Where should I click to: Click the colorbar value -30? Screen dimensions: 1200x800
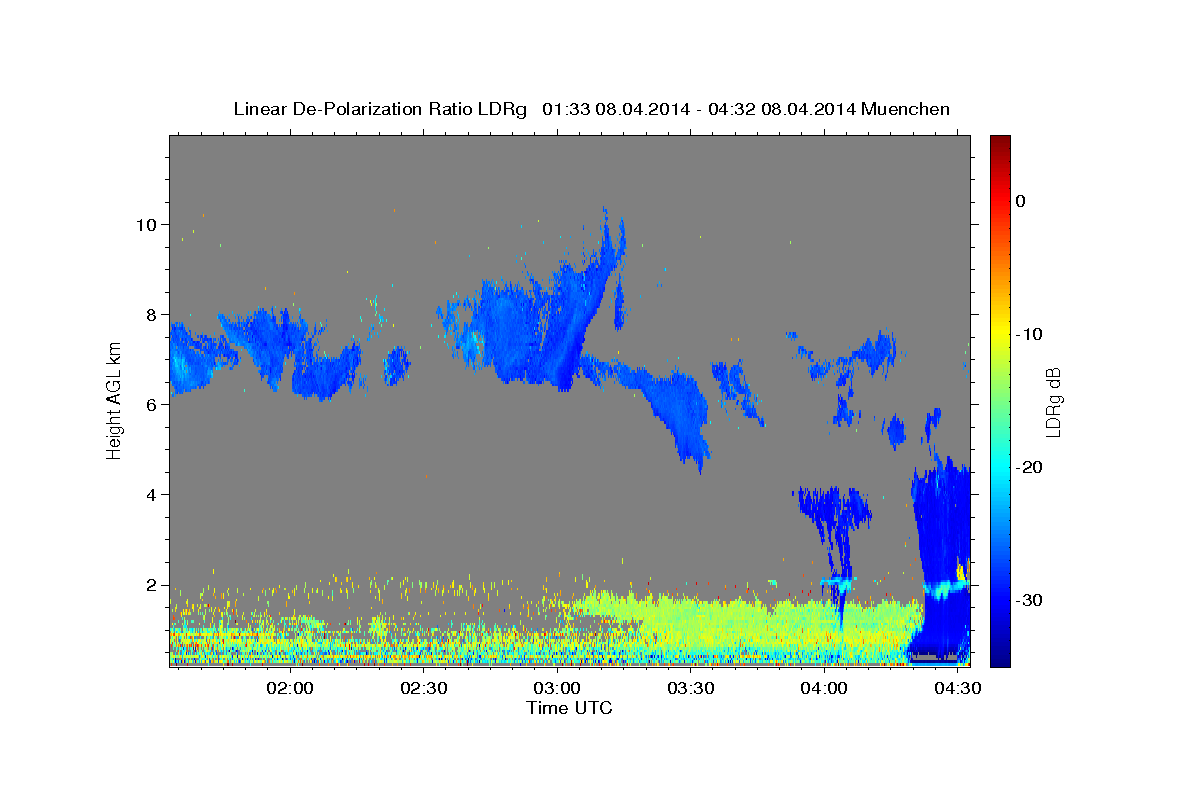1029,600
